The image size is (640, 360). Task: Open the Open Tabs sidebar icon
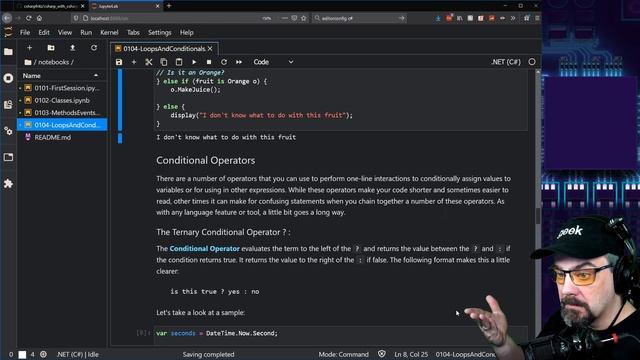coord(8,157)
